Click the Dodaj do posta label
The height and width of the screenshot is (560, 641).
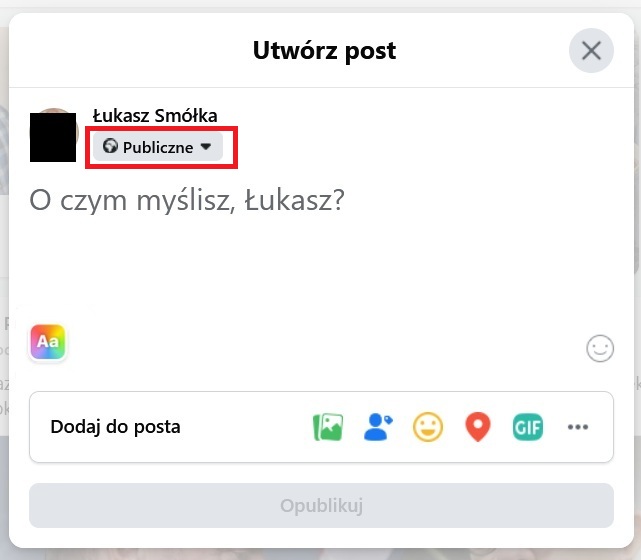click(115, 427)
